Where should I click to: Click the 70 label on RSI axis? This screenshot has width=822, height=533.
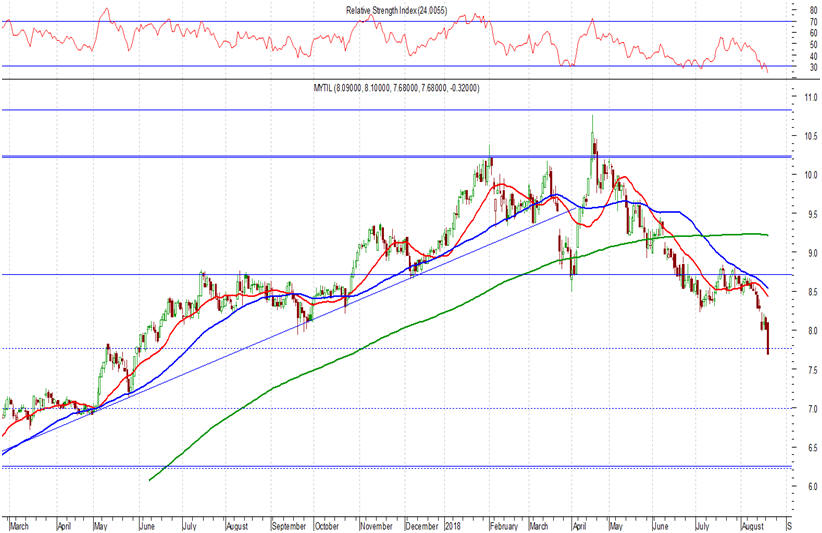coord(814,22)
